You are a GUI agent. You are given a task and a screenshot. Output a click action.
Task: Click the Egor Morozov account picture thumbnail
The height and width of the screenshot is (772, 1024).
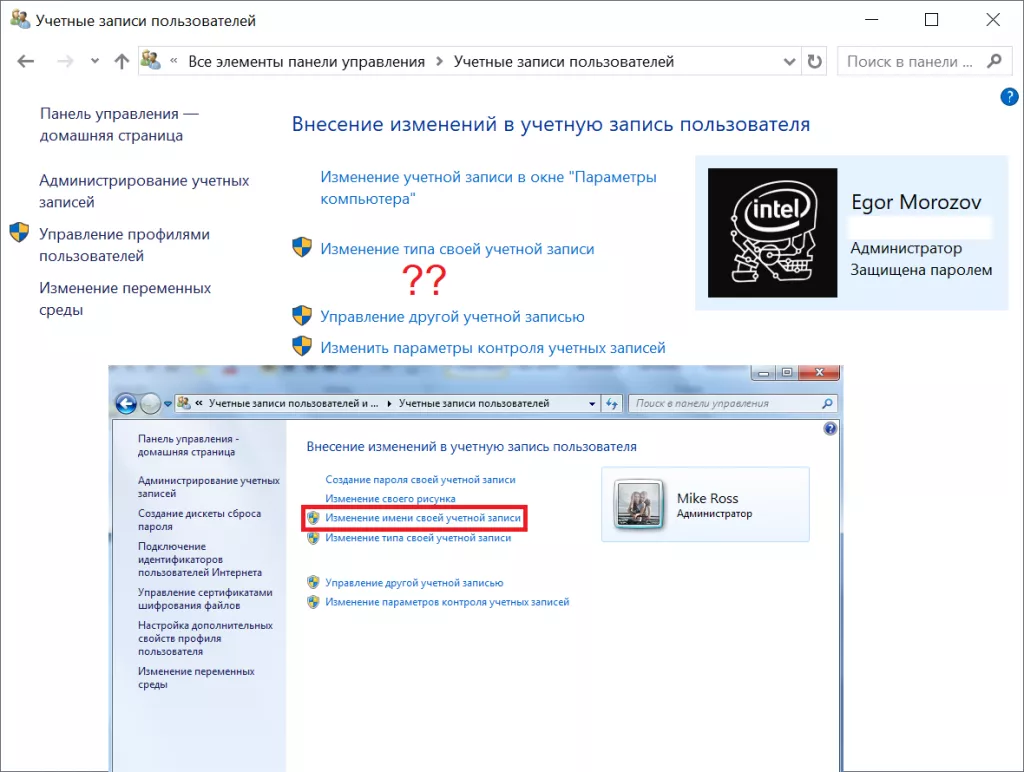[x=775, y=232]
